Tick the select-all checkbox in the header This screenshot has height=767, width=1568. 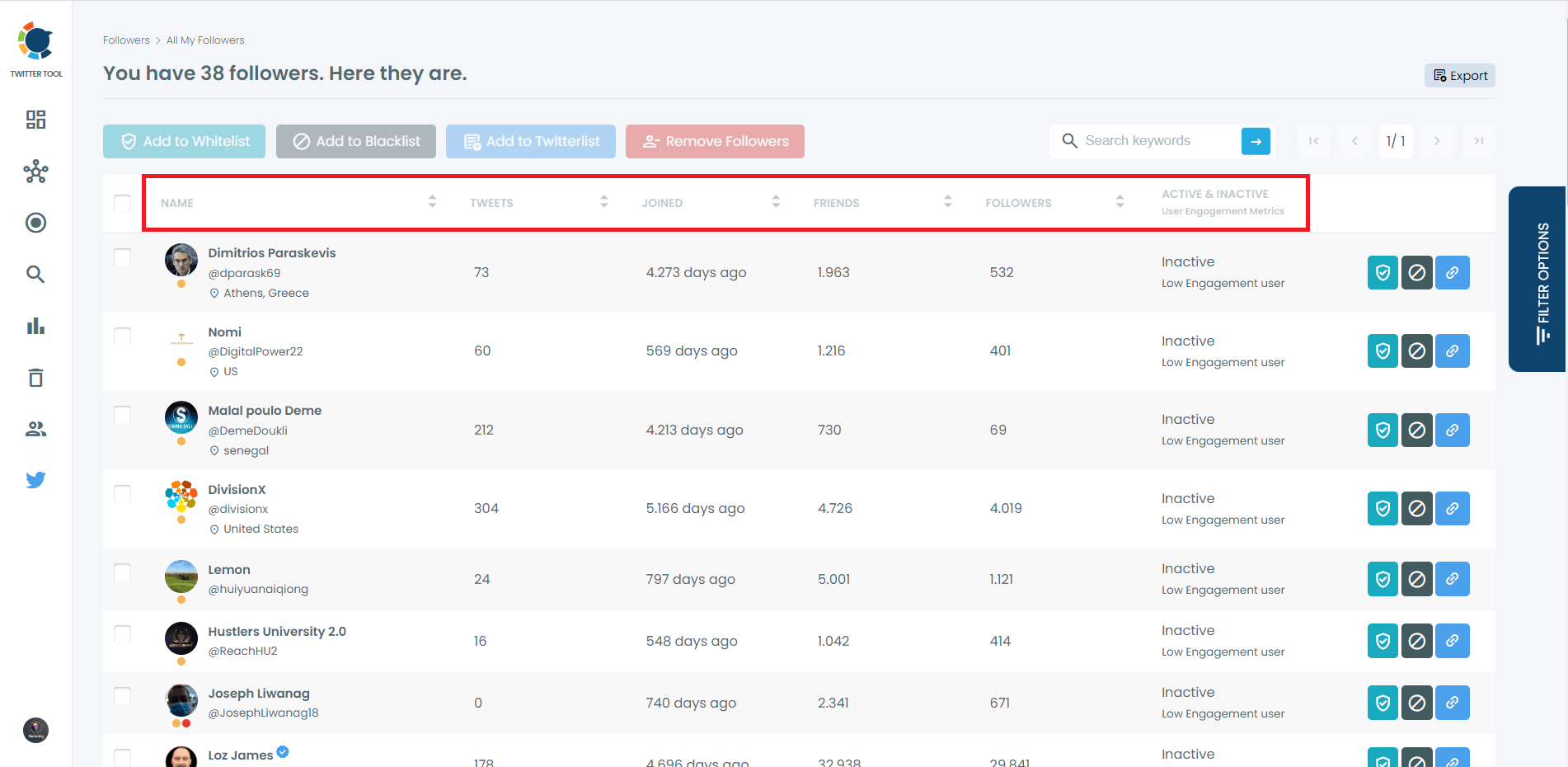122,202
